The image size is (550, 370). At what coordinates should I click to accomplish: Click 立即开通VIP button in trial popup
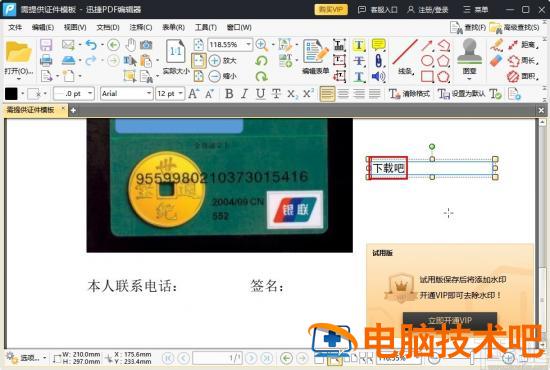coord(450,320)
